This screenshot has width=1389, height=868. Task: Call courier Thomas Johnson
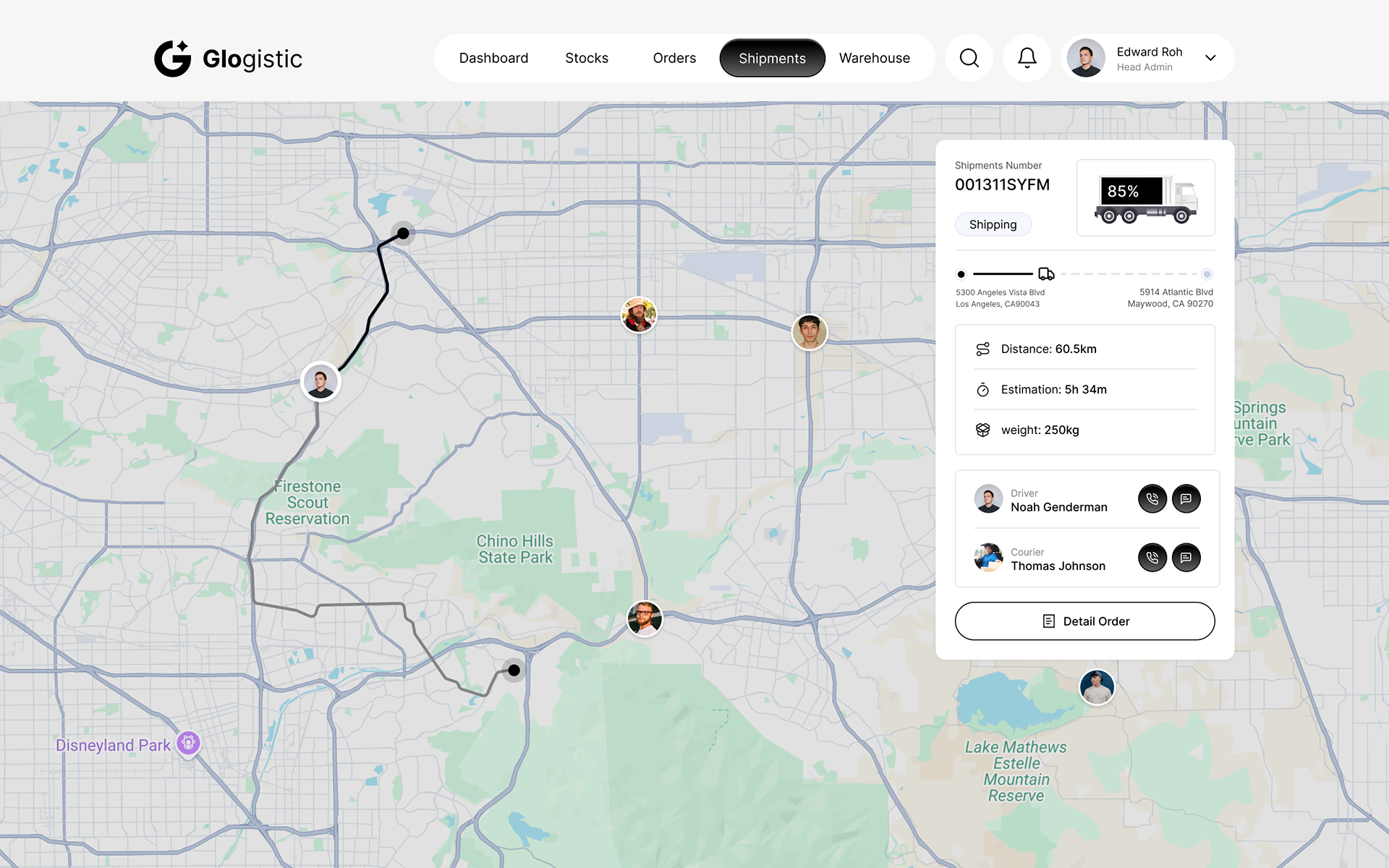[1152, 558]
